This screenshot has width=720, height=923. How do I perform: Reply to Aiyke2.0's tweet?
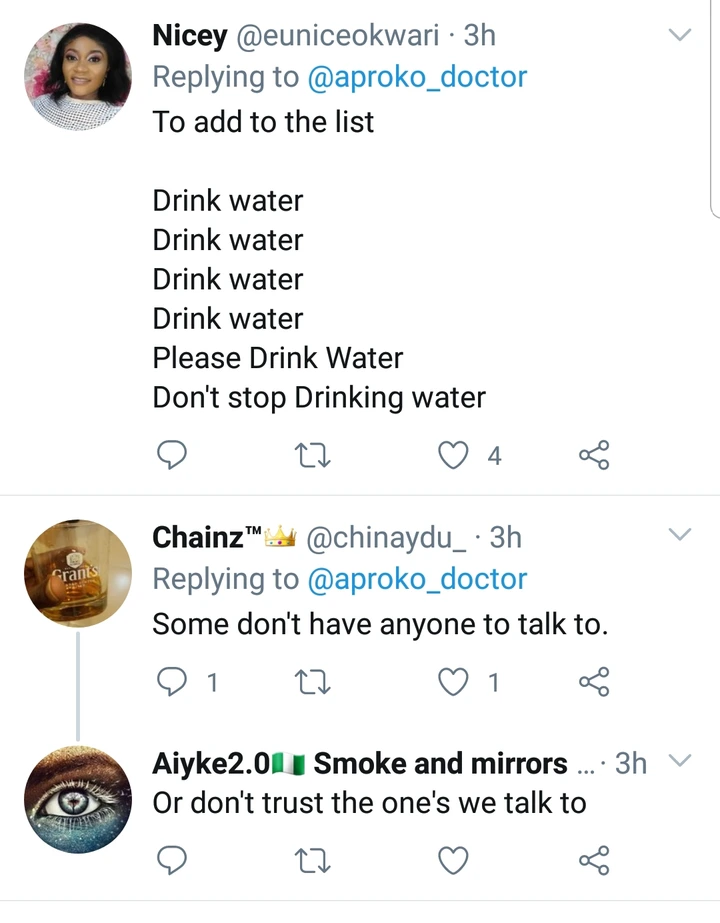coord(173,860)
